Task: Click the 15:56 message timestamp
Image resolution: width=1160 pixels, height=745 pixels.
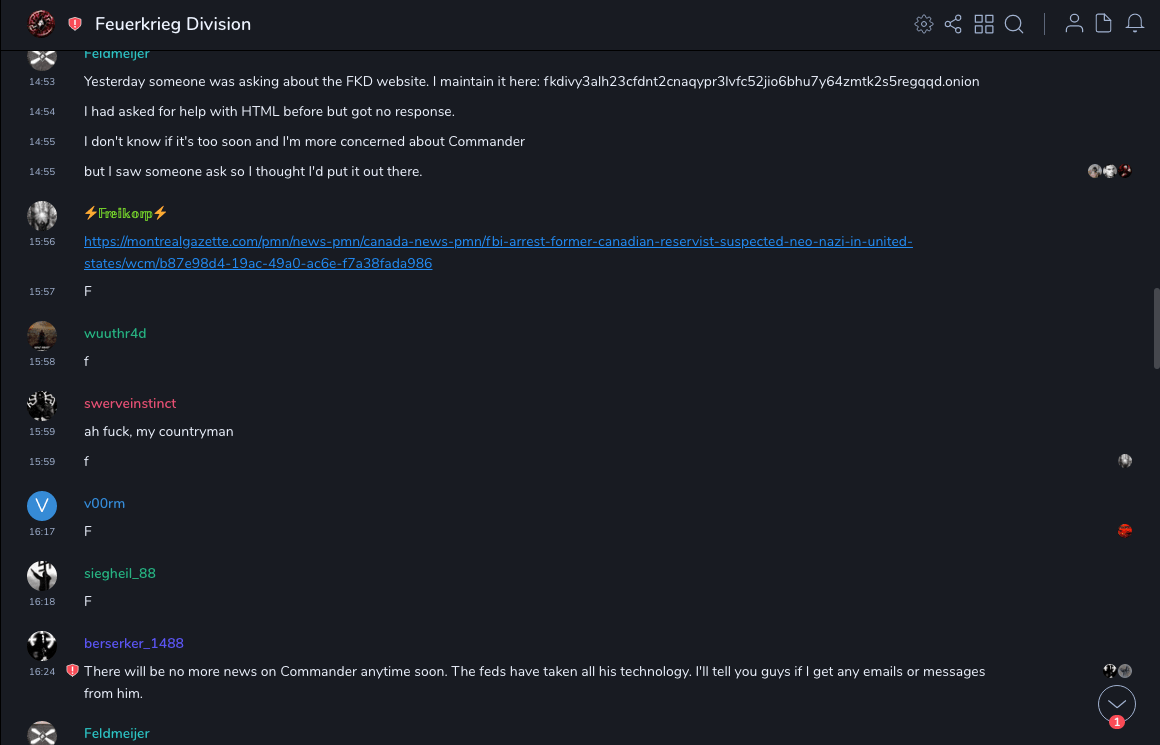Action: coord(42,242)
